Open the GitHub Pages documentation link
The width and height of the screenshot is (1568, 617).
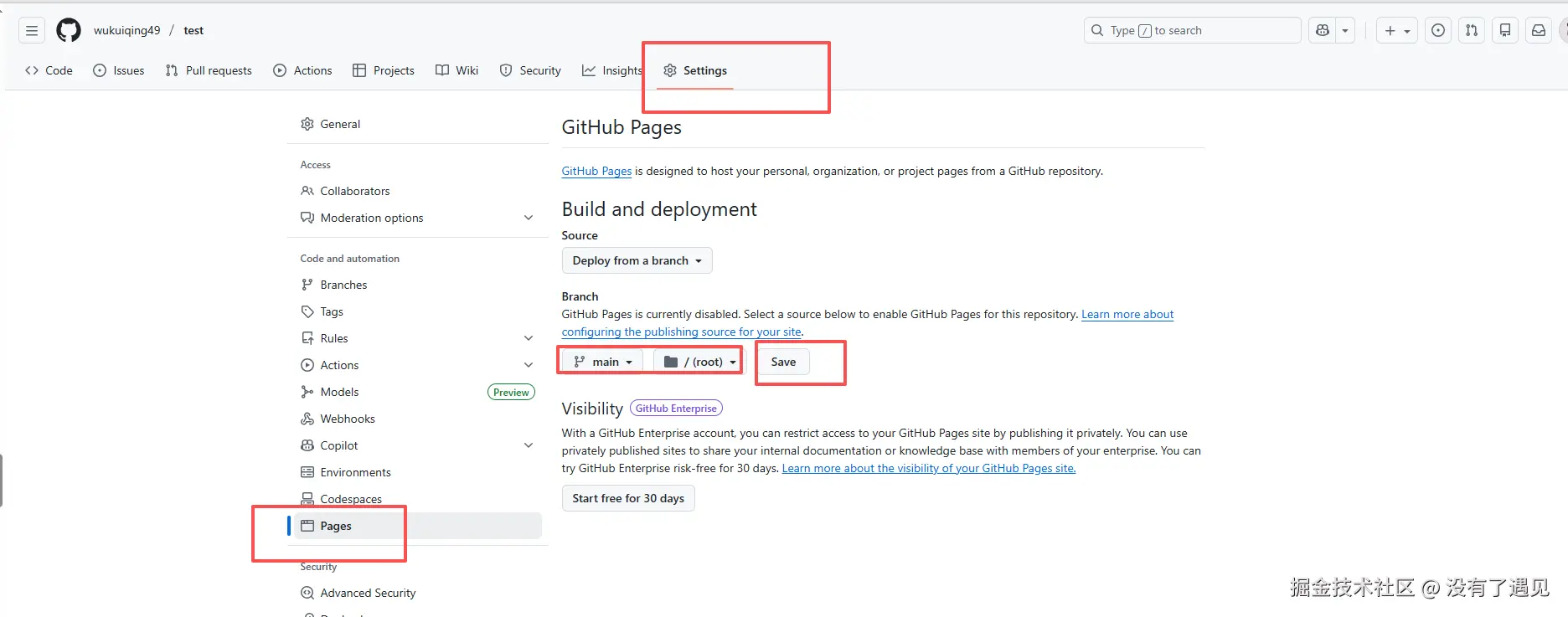click(x=596, y=171)
